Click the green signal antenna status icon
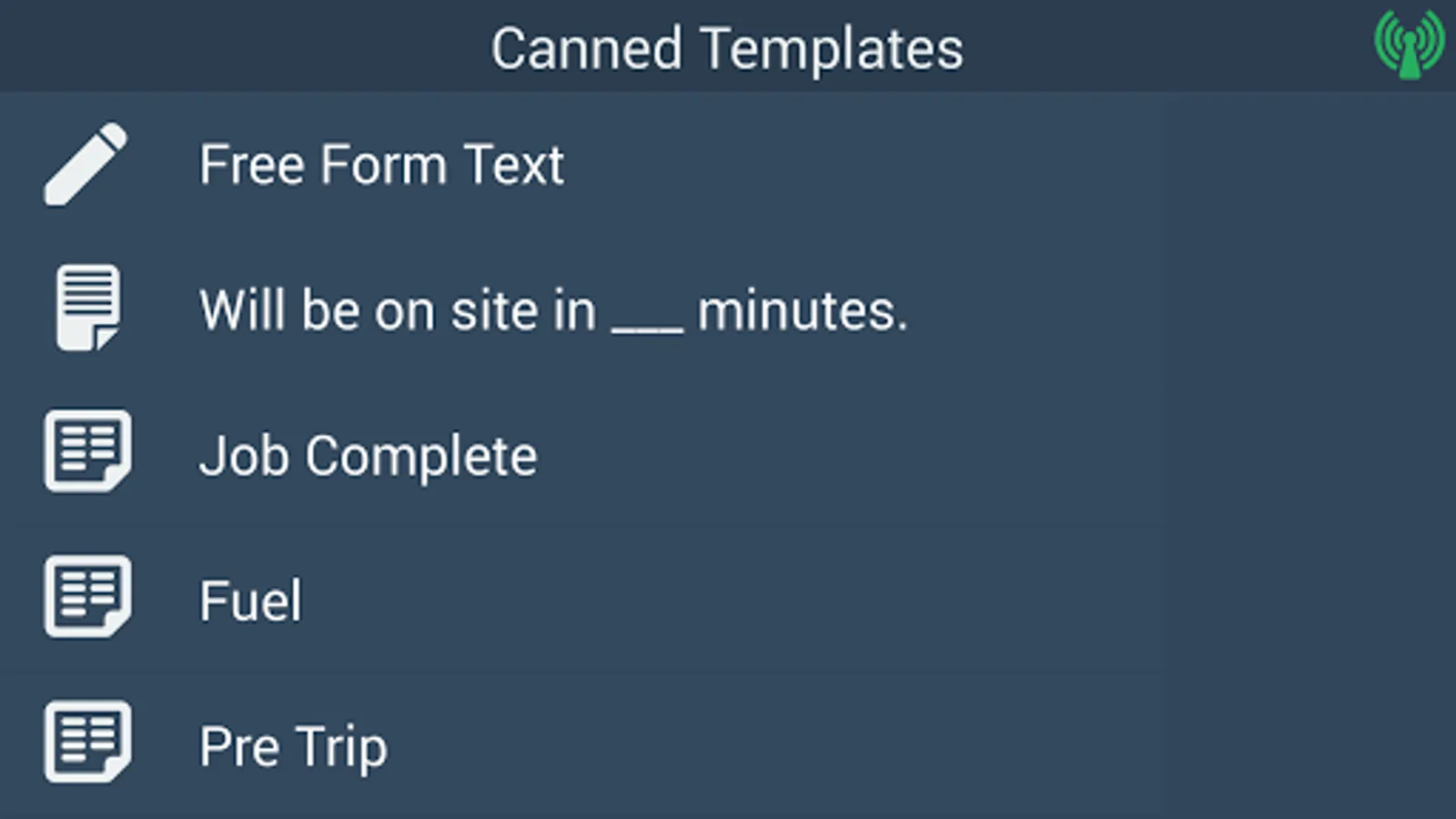Image resolution: width=1456 pixels, height=819 pixels. pyautogui.click(x=1409, y=44)
